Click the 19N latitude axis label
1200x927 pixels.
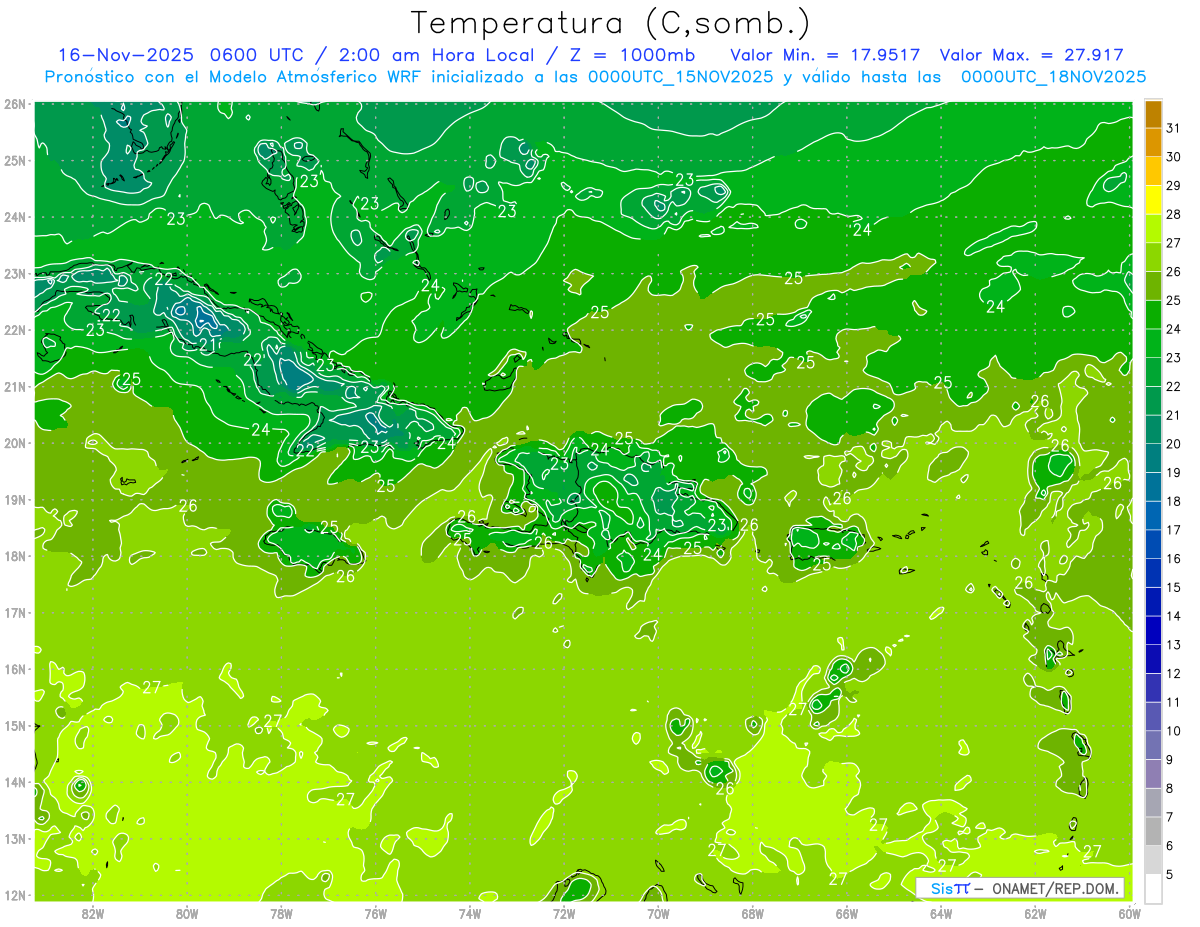[15, 500]
